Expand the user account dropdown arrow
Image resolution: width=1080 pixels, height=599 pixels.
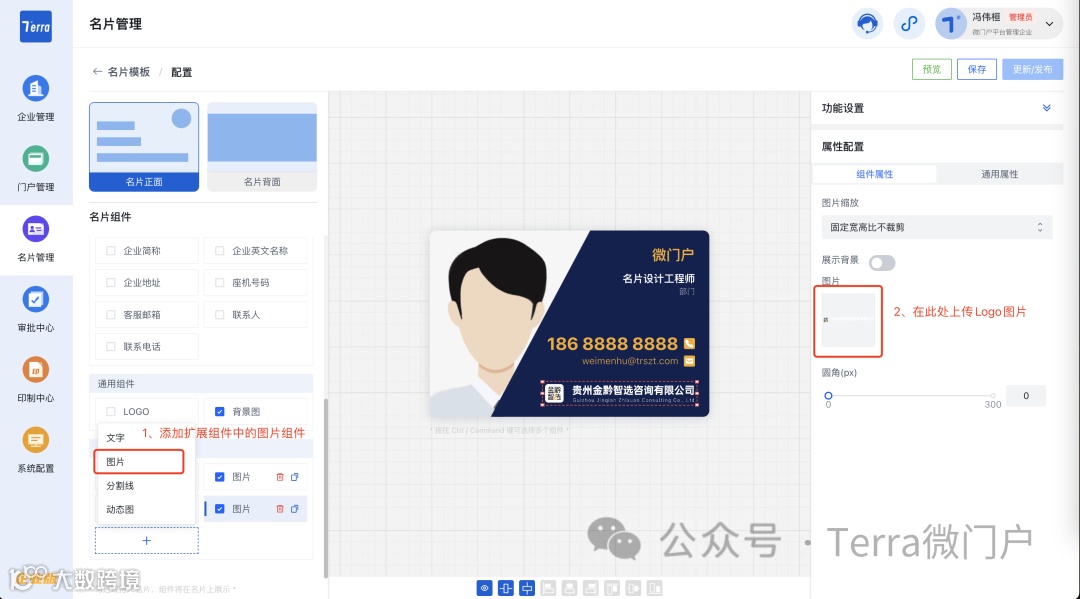pos(1049,24)
